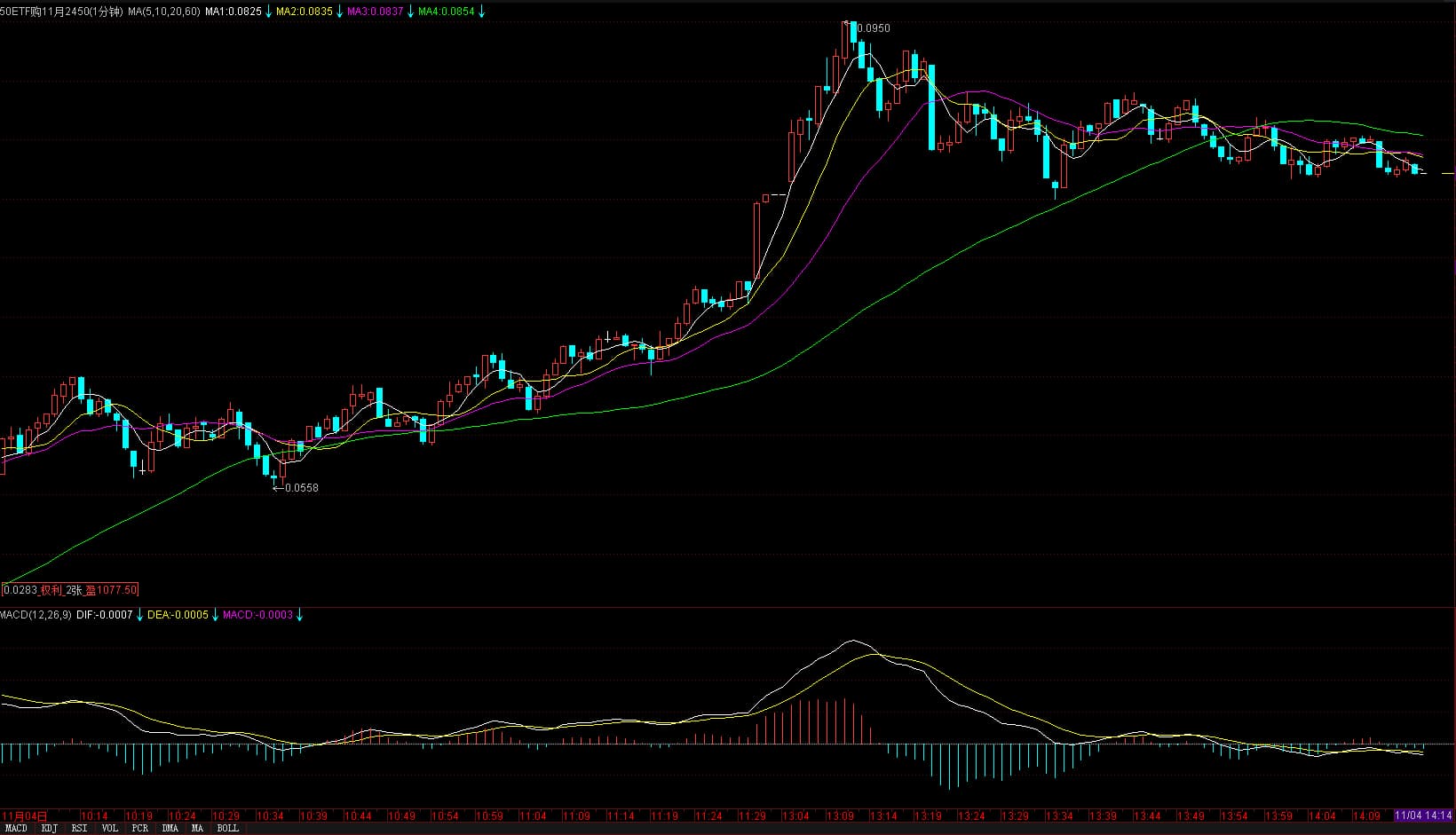The height and width of the screenshot is (835, 1456).
Task: Switch to the MACD indicator tab
Action: 16,828
